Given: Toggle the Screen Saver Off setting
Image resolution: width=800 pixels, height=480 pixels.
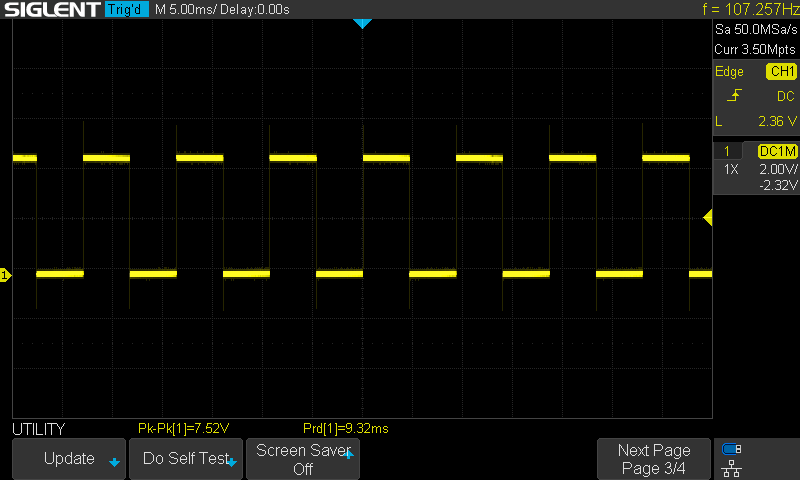Looking at the screenshot, I should point(303,459).
